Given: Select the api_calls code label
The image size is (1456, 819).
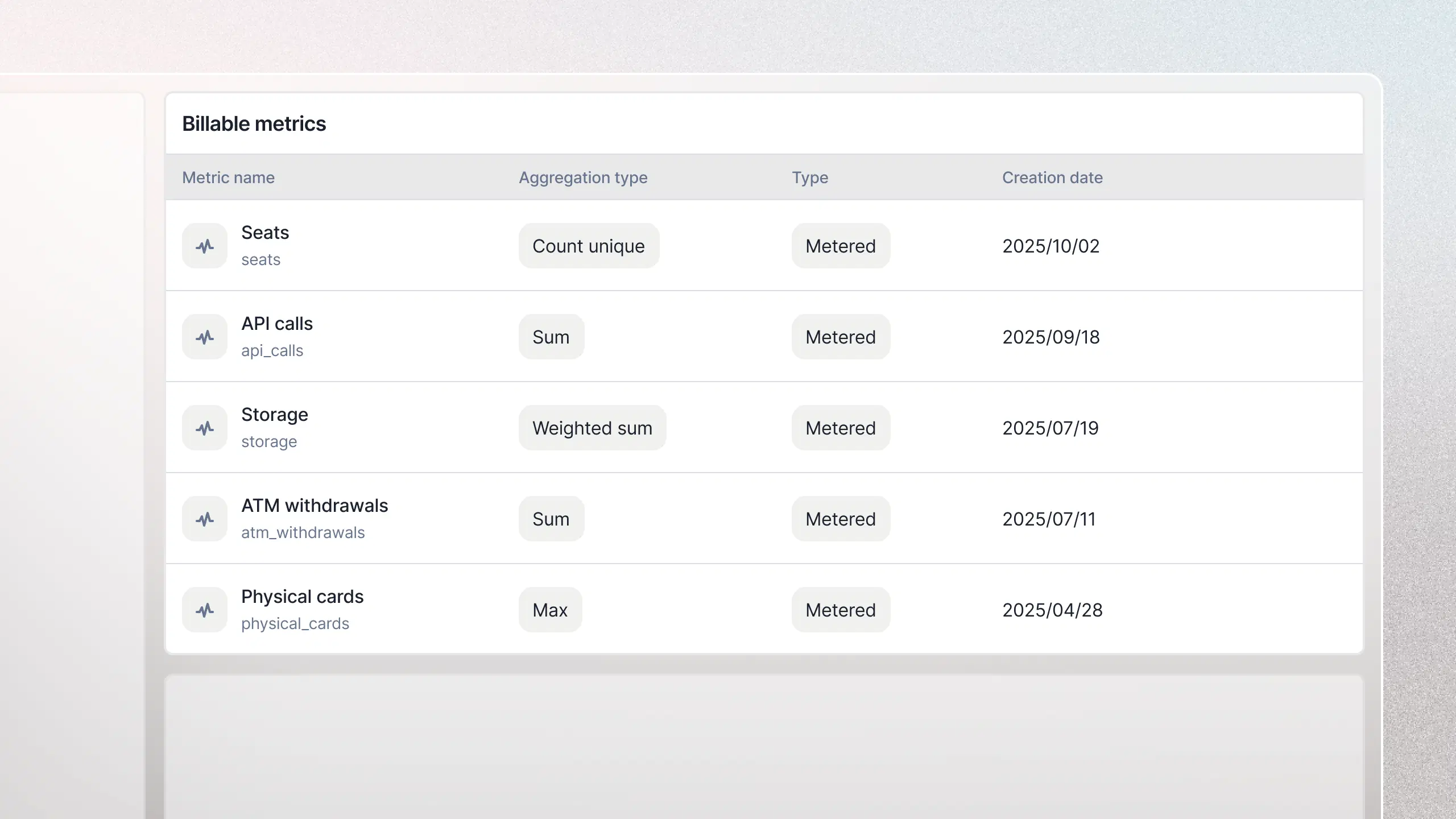Looking at the screenshot, I should pos(273,350).
